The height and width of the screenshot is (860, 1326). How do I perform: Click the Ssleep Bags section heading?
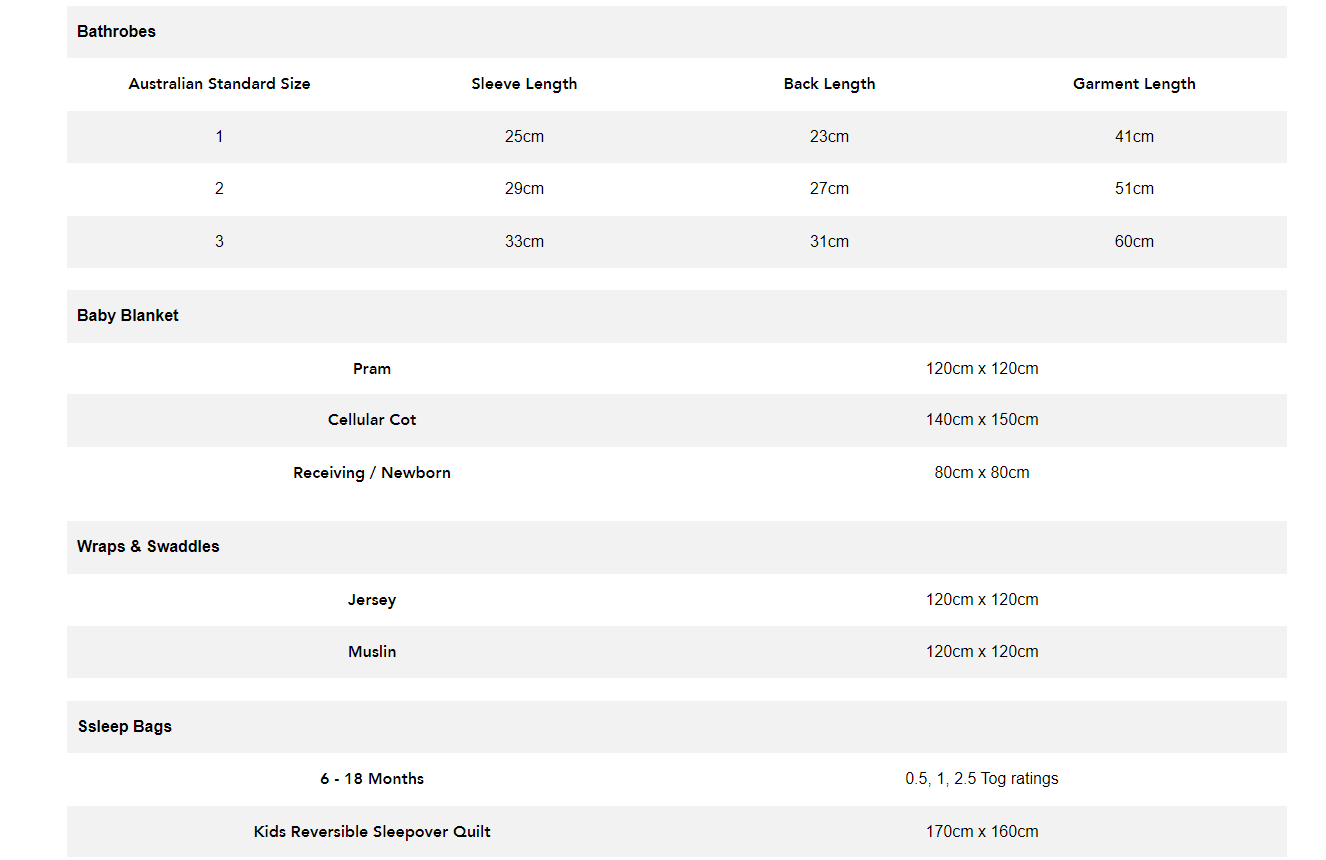[125, 727]
